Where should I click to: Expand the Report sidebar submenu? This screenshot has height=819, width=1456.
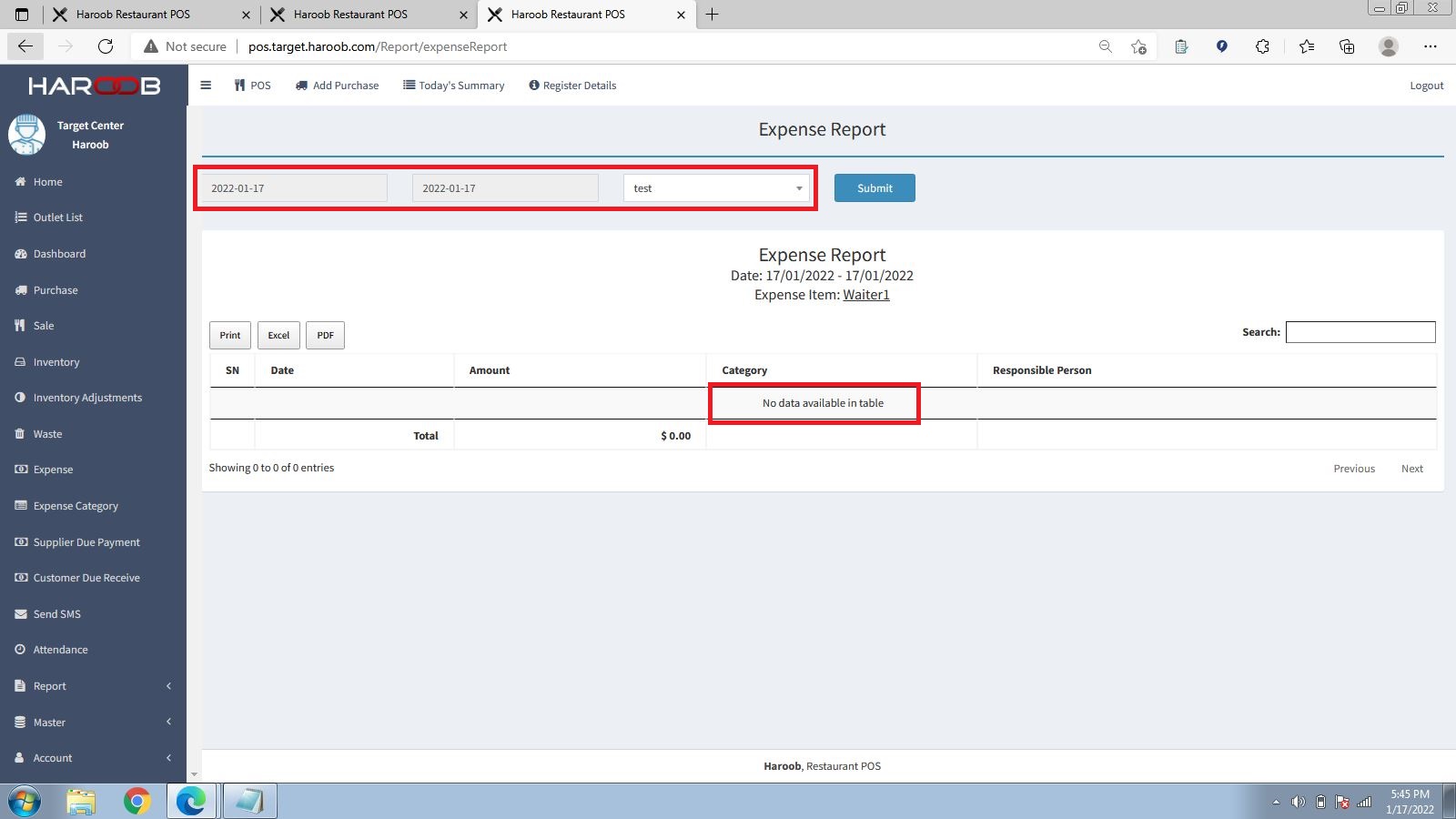(93, 686)
